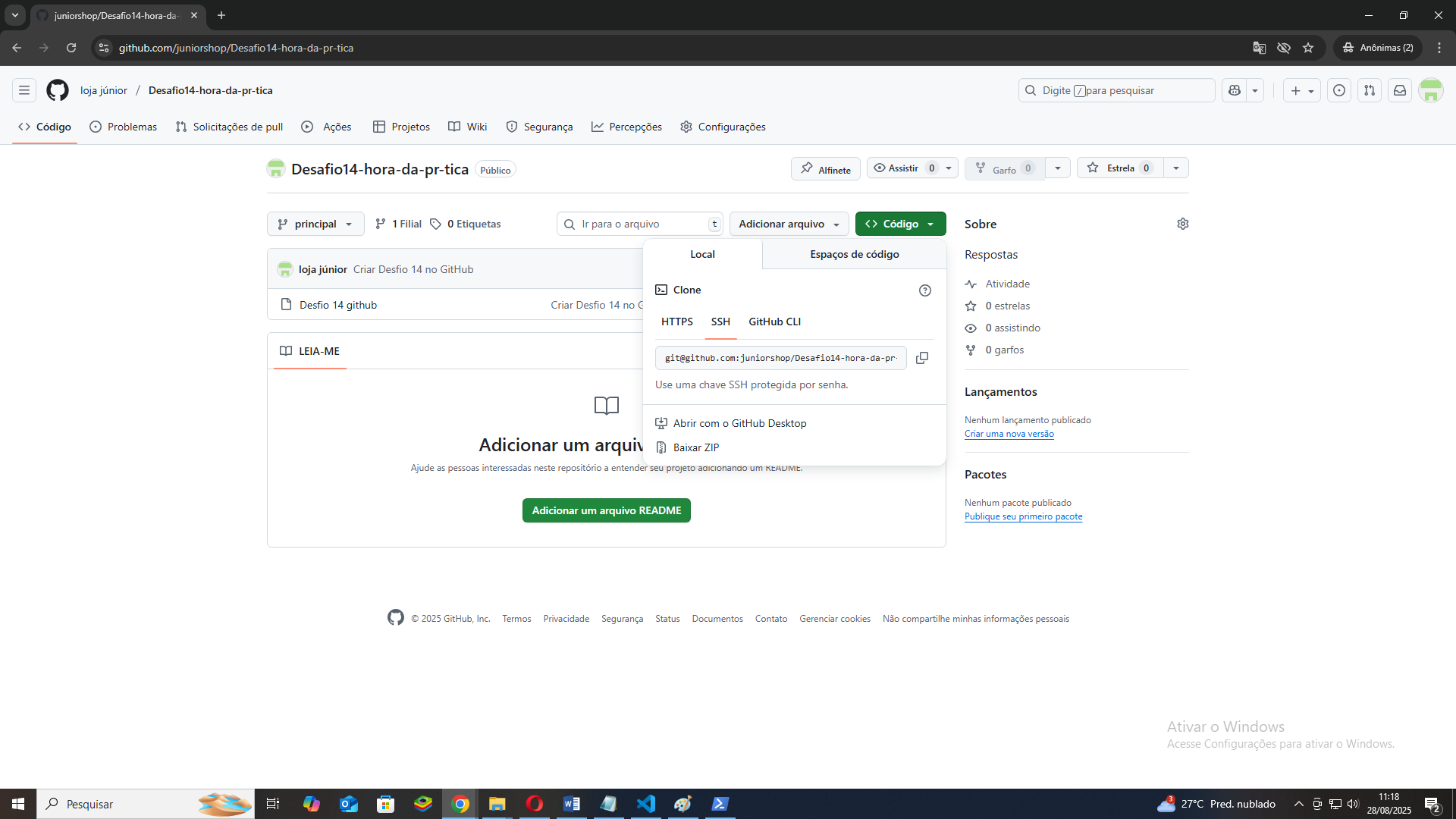The height and width of the screenshot is (819, 1456).
Task: Click the GitHub Octocat logo
Action: [58, 90]
